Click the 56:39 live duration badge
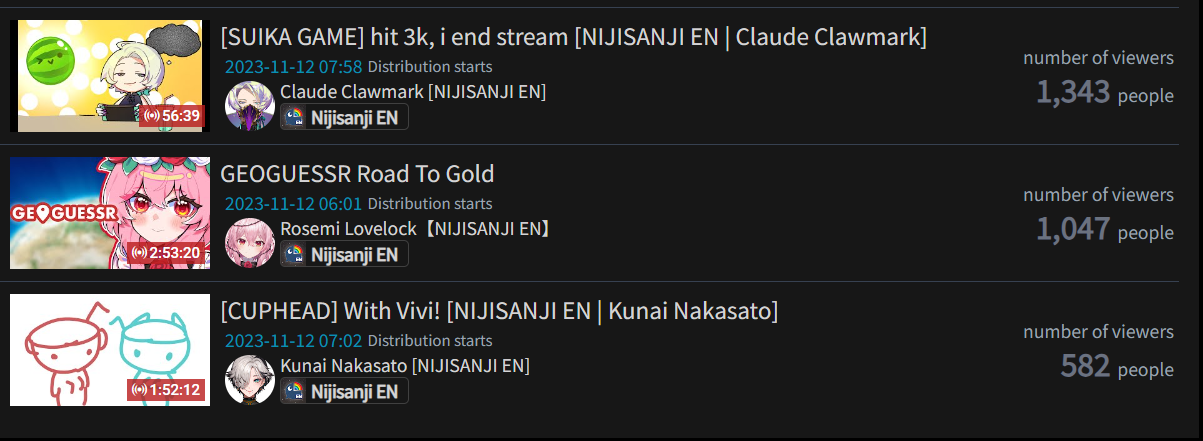 tap(172, 116)
